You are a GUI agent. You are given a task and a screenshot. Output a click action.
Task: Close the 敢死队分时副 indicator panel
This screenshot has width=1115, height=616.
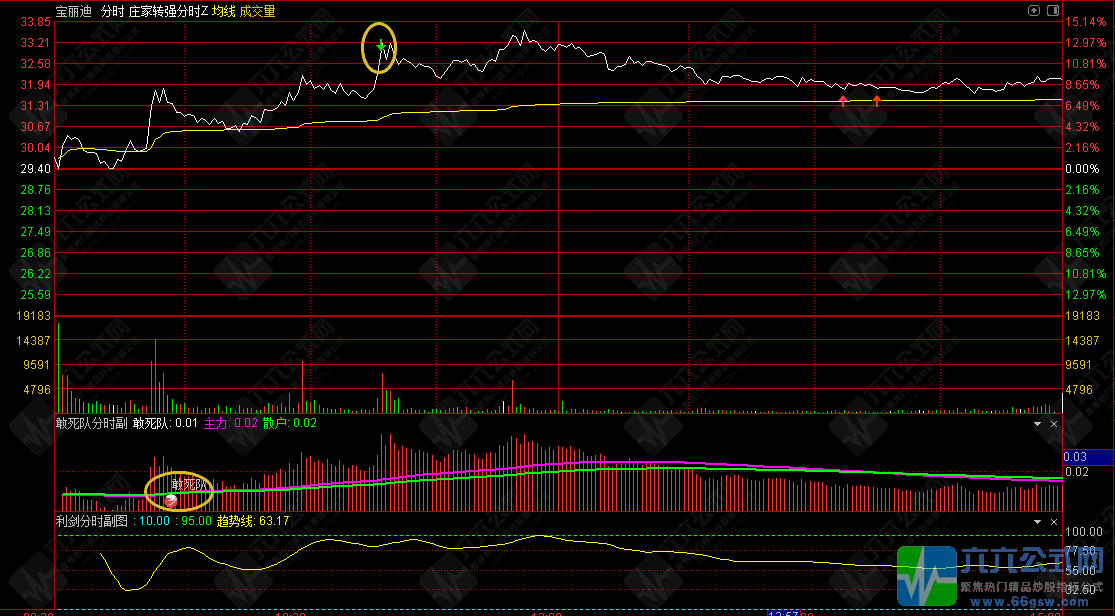point(1053,424)
